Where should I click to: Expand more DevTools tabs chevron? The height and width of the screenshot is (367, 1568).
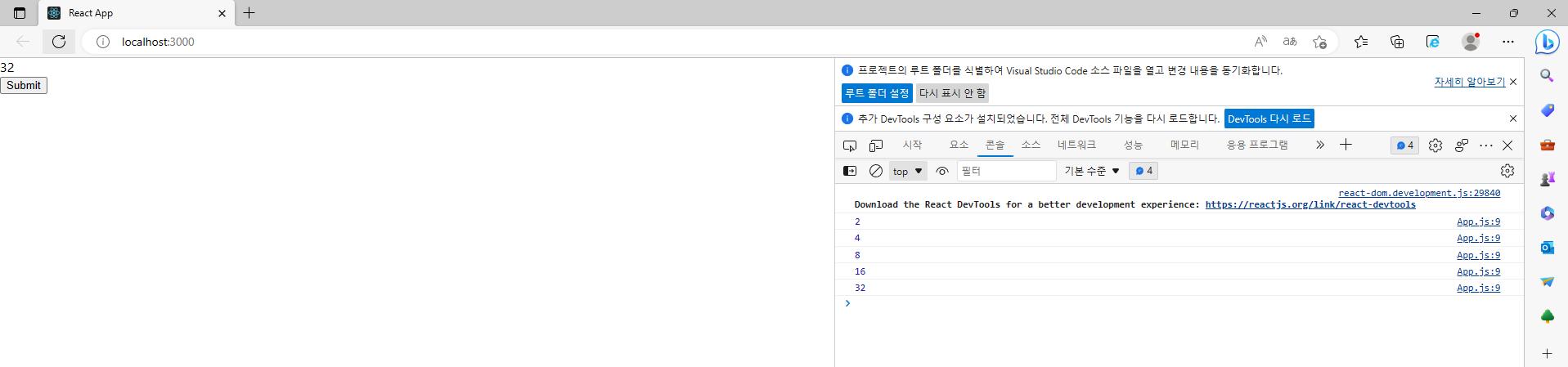click(1319, 145)
